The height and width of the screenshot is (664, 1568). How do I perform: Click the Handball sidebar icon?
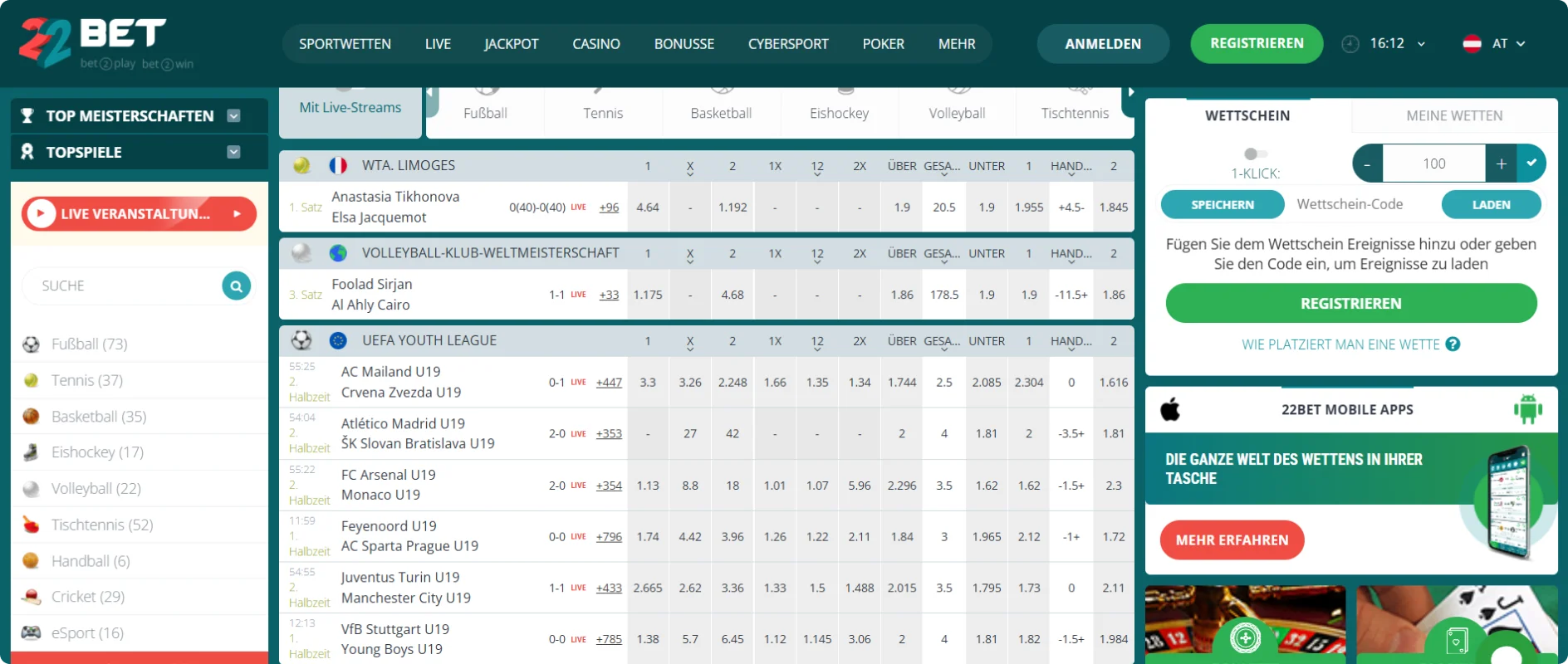[x=31, y=561]
